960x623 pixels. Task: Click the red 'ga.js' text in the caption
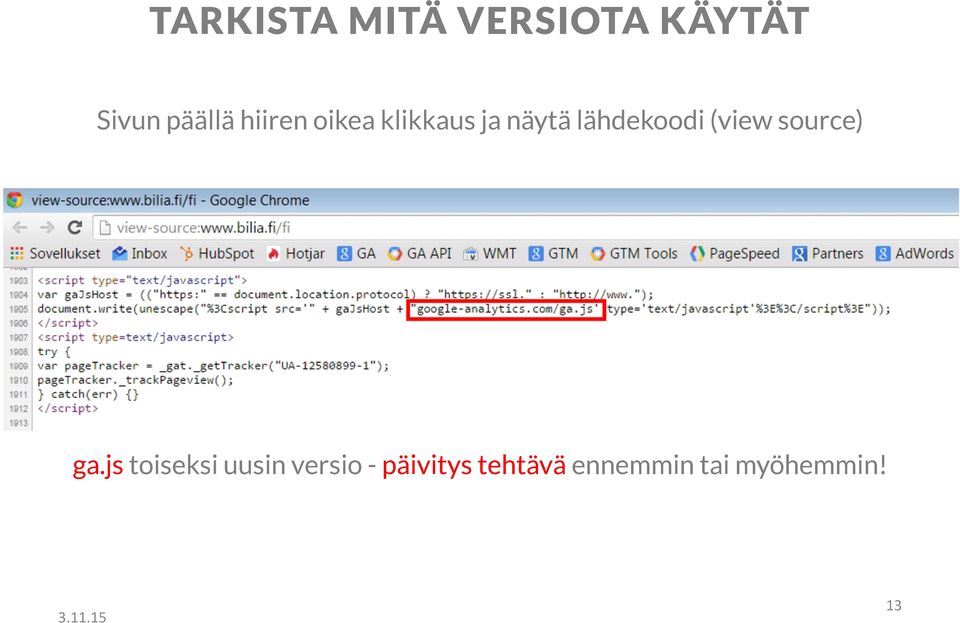pos(98,466)
